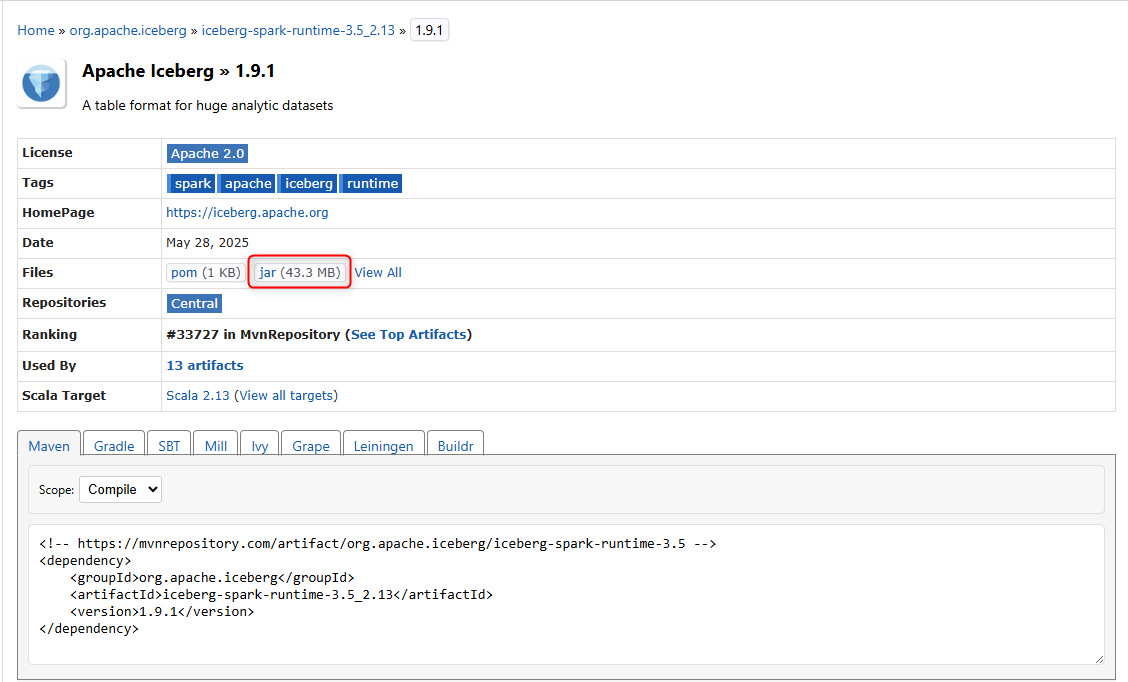
Task: Click the Central repository badge
Action: (x=194, y=304)
